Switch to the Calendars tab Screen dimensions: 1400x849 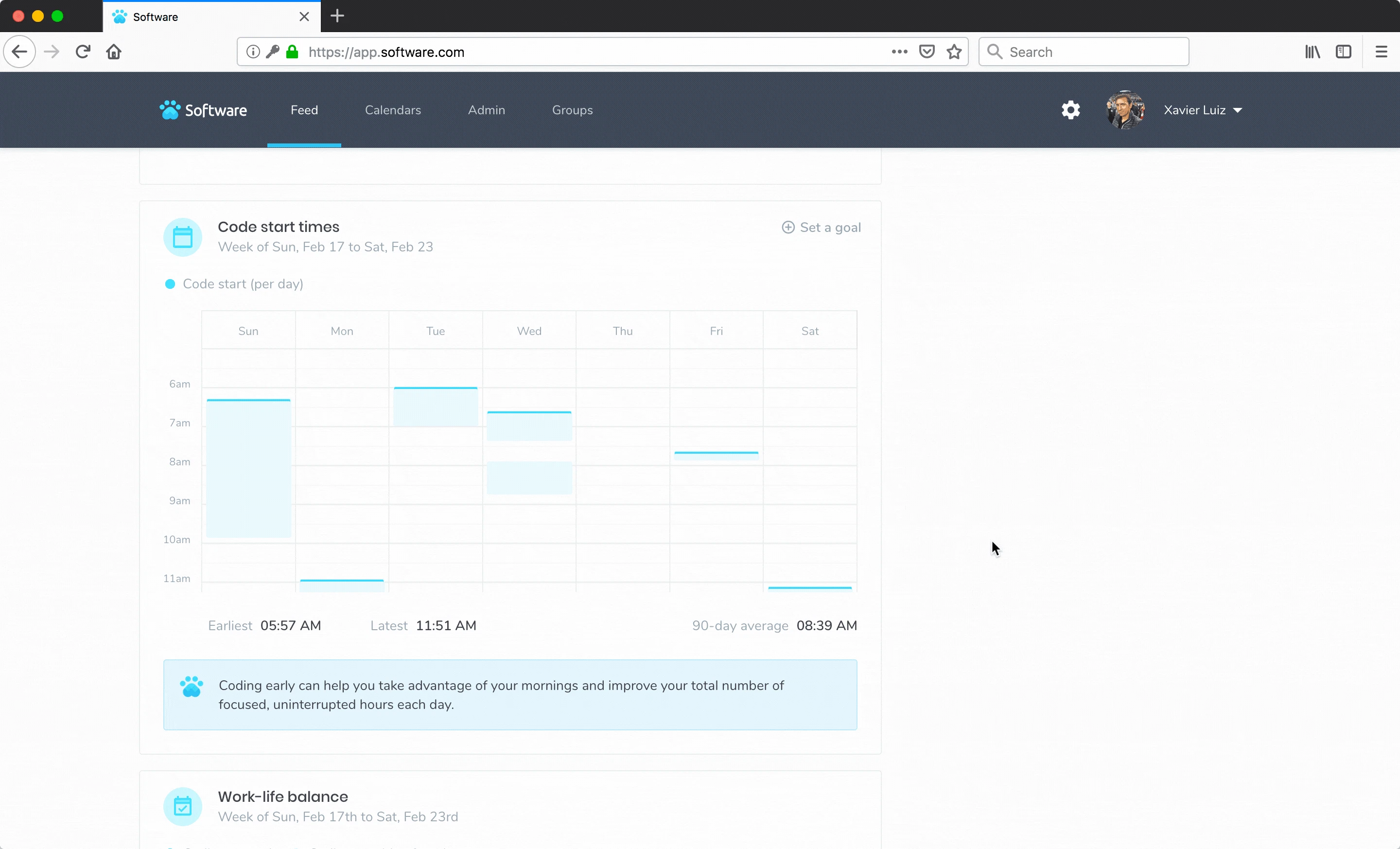click(393, 110)
